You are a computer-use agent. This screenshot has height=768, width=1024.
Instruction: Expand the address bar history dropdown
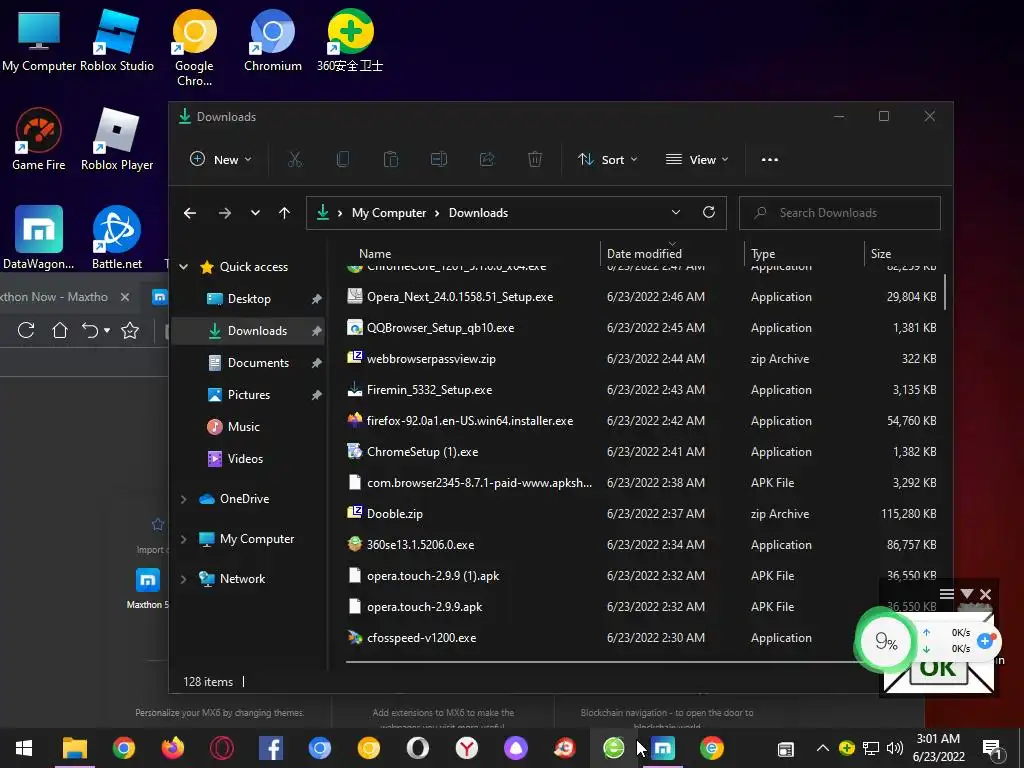pos(676,212)
